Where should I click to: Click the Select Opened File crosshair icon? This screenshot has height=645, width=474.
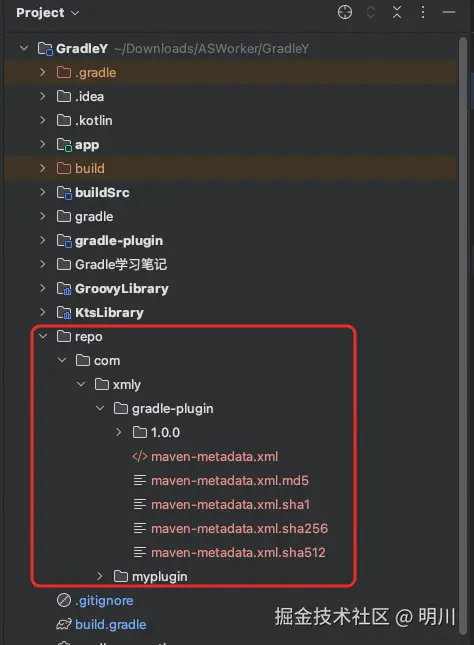345,12
